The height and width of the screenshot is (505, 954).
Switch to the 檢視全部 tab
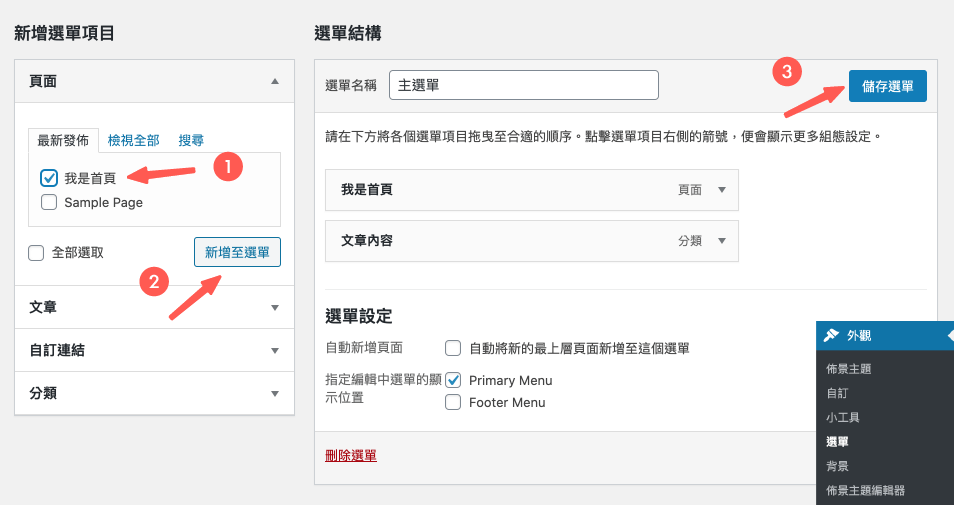point(133,141)
